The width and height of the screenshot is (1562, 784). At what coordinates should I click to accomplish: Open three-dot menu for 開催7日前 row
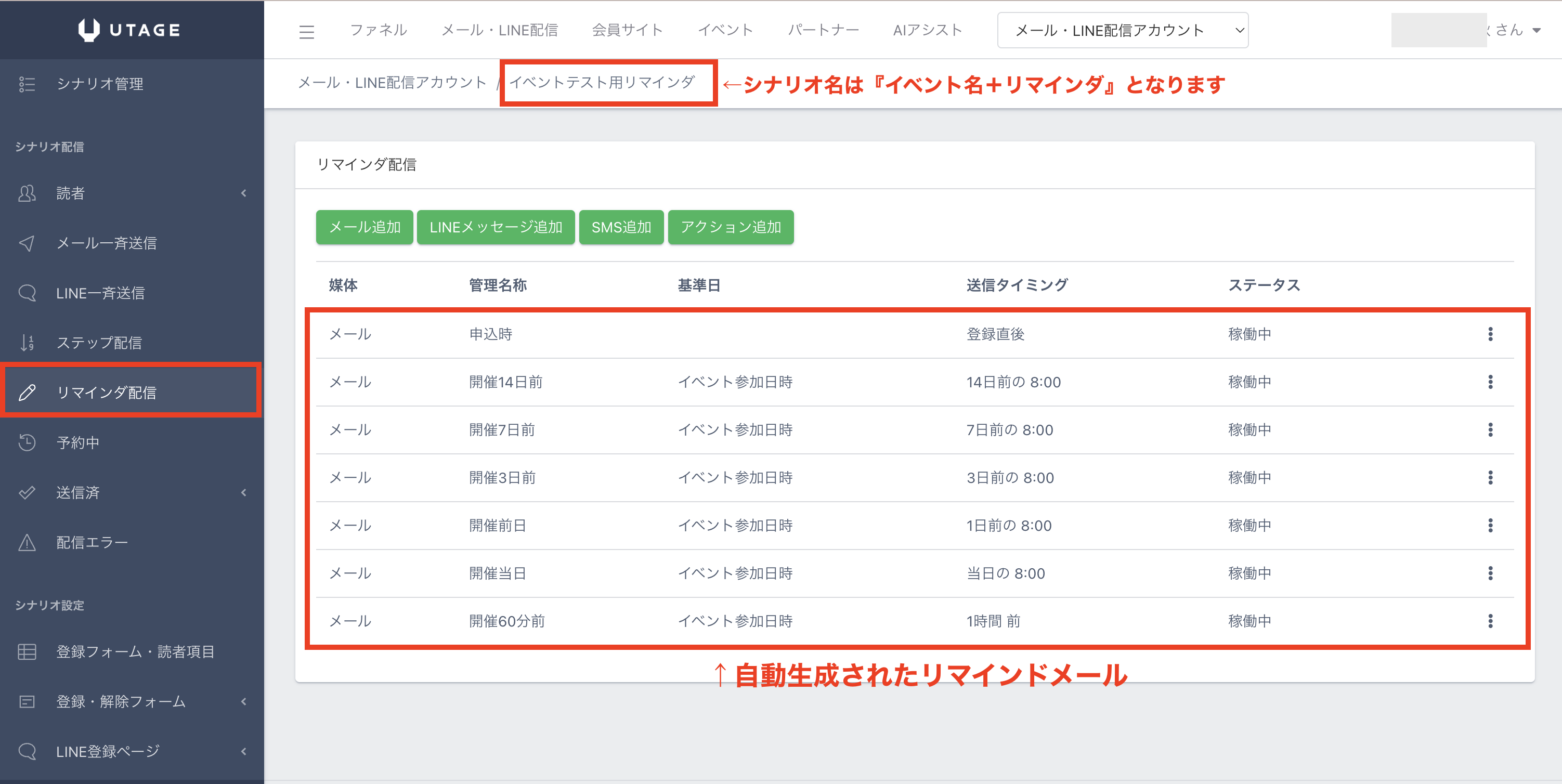[1490, 430]
